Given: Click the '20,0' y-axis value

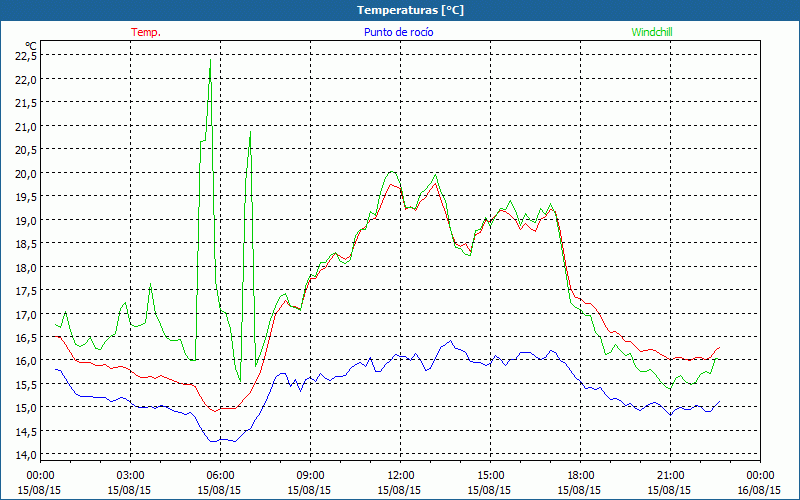Looking at the screenshot, I should tap(26, 173).
